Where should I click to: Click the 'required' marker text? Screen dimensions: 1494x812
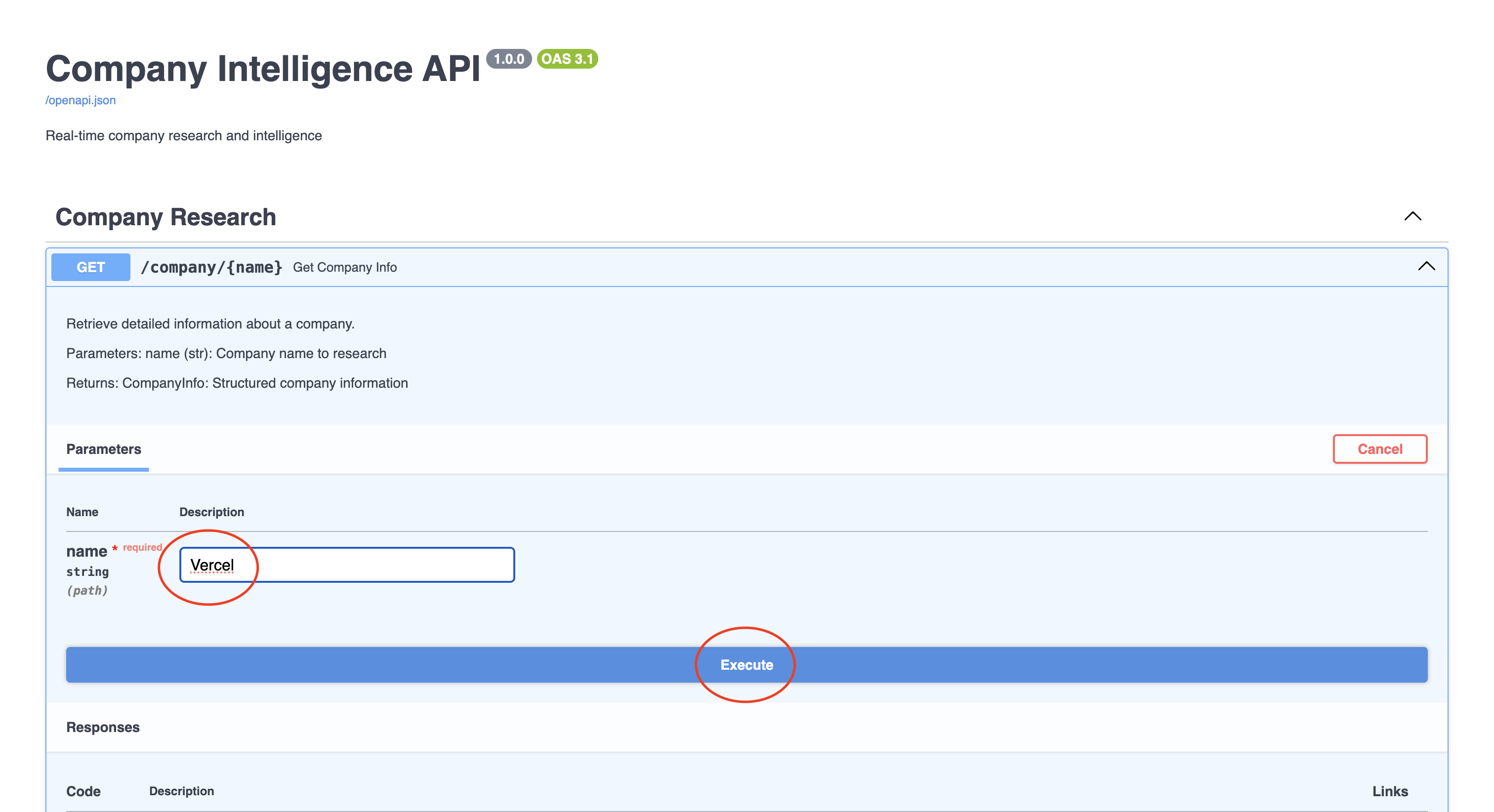coord(142,548)
